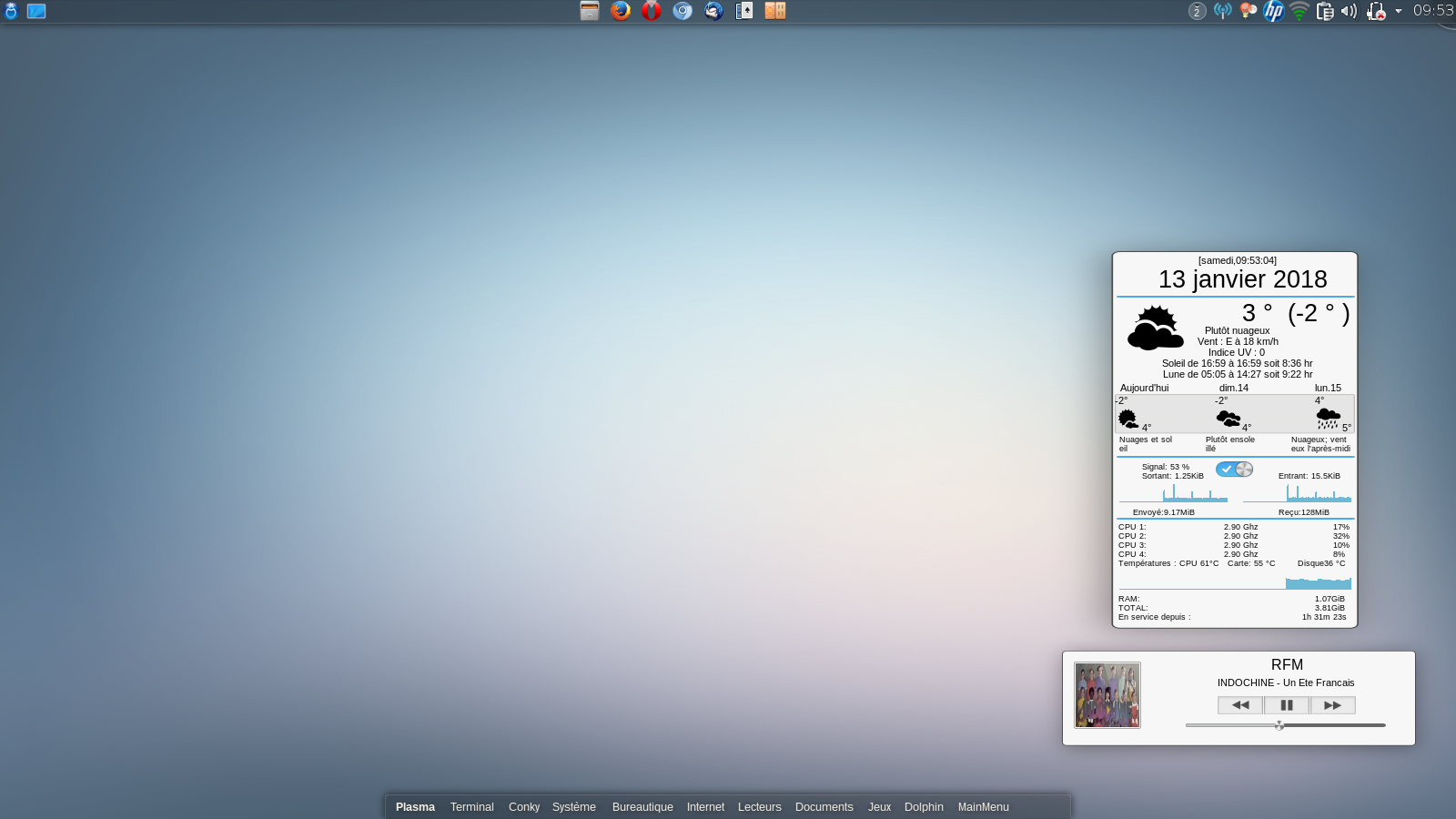
Task: Open the blue wireless antenna tray icon
Action: 1223,11
